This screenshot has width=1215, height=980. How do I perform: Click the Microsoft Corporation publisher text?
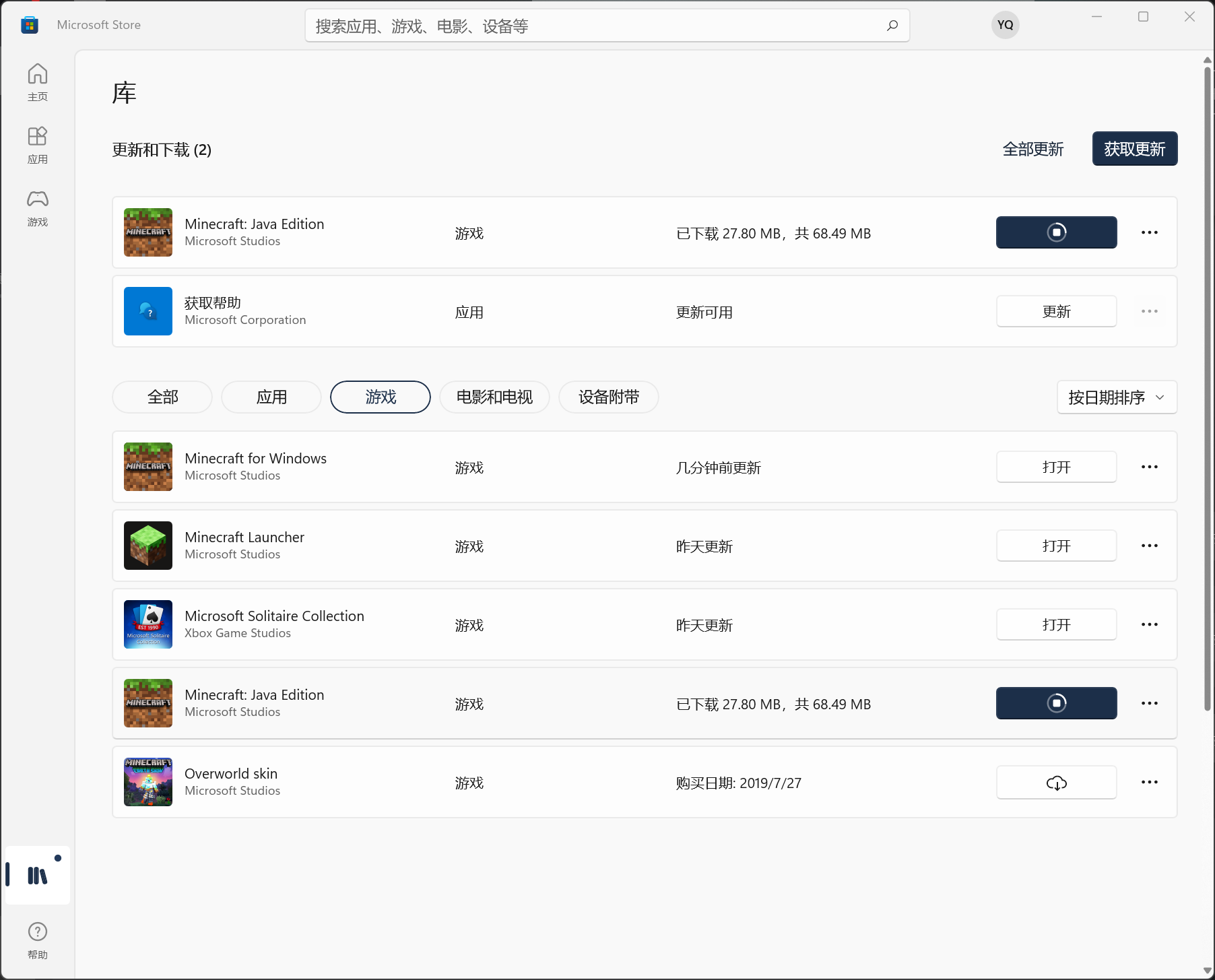pos(245,320)
